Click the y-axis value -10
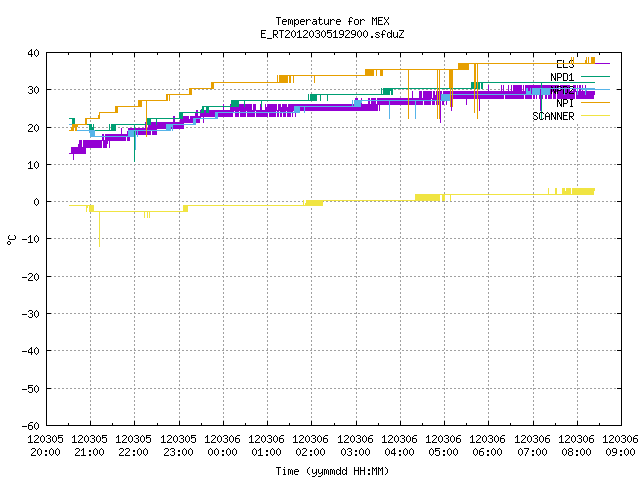 coord(31,239)
